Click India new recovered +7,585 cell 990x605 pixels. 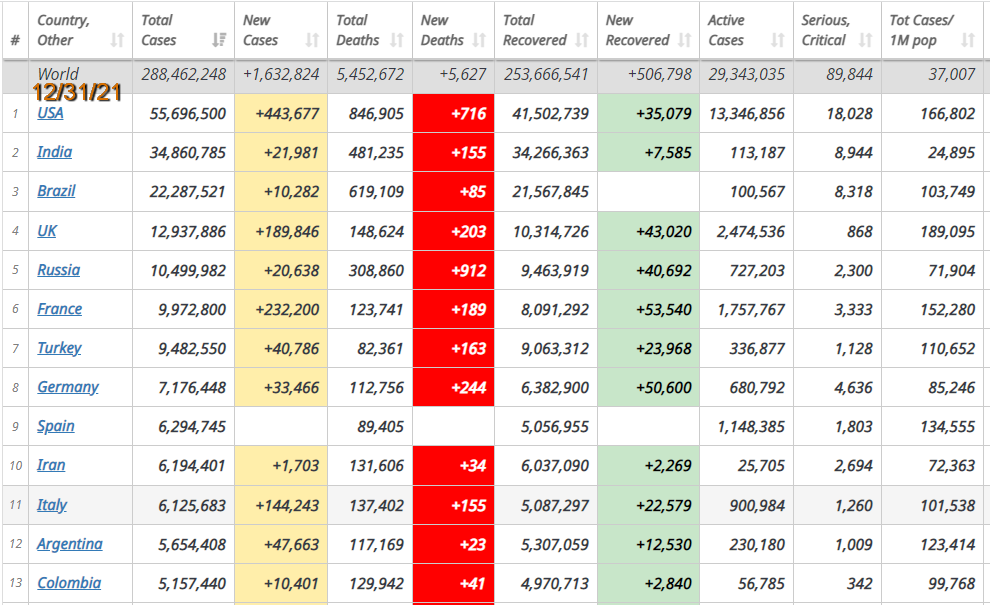pyautogui.click(x=648, y=153)
